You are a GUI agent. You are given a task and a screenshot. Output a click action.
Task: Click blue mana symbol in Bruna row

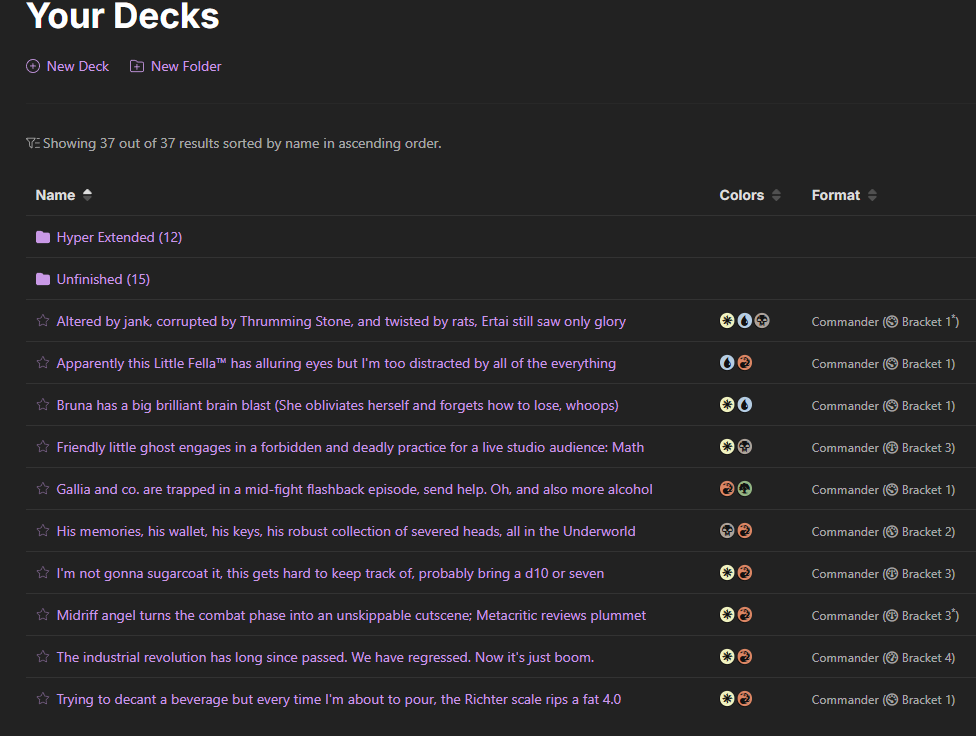(x=744, y=405)
